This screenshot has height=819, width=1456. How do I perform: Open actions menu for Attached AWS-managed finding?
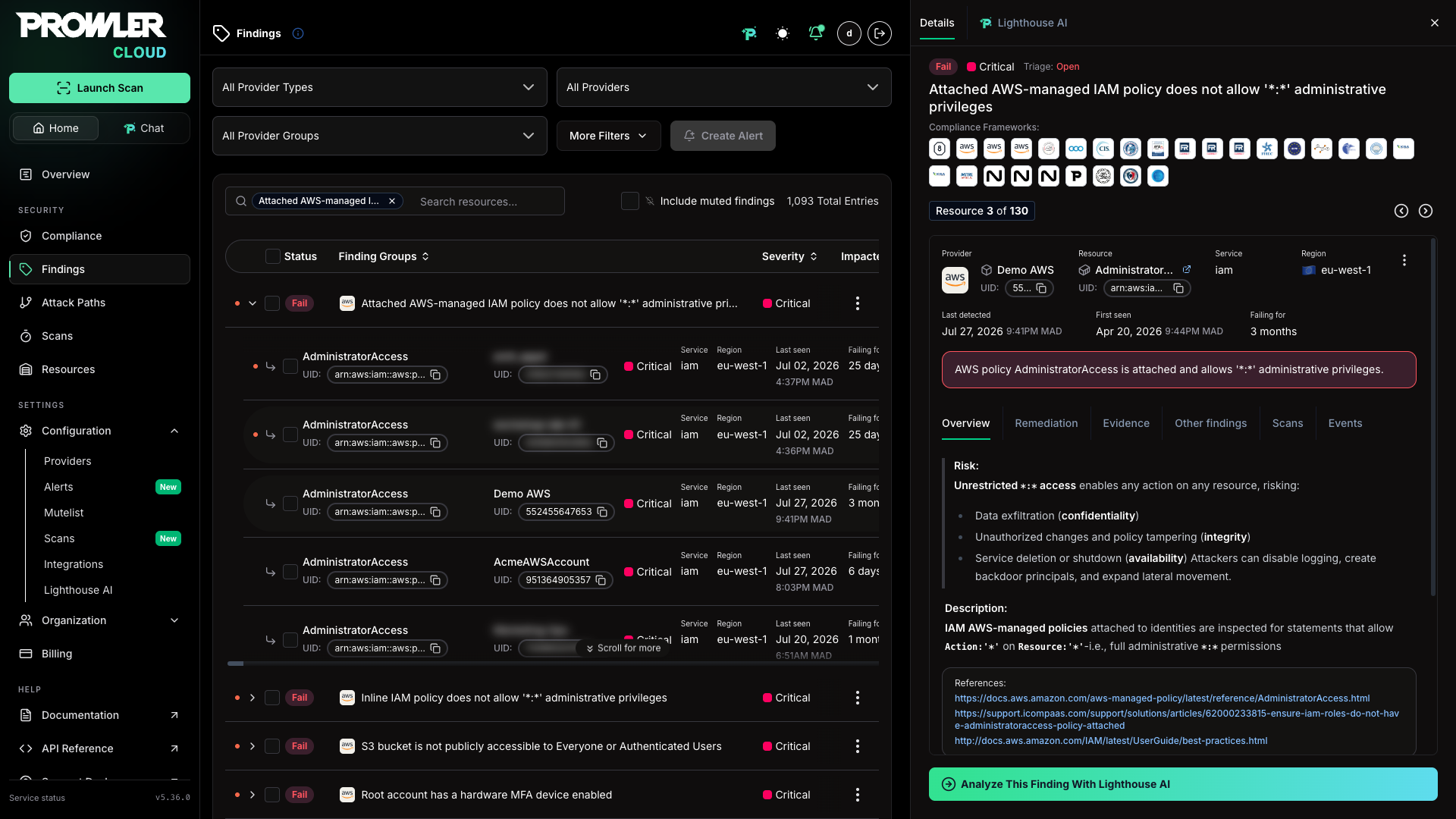[x=858, y=303]
